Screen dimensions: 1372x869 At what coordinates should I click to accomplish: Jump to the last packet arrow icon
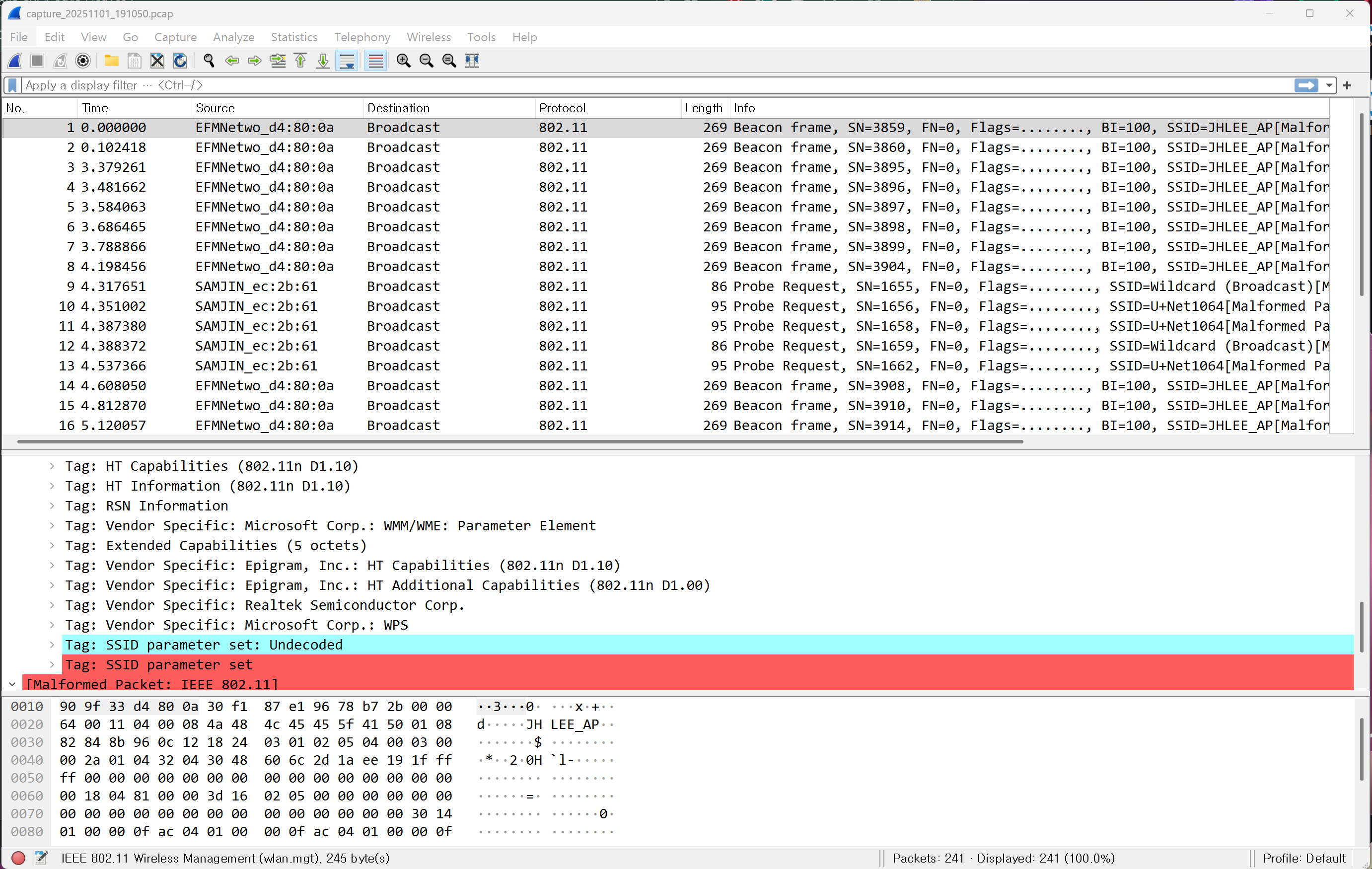[323, 61]
